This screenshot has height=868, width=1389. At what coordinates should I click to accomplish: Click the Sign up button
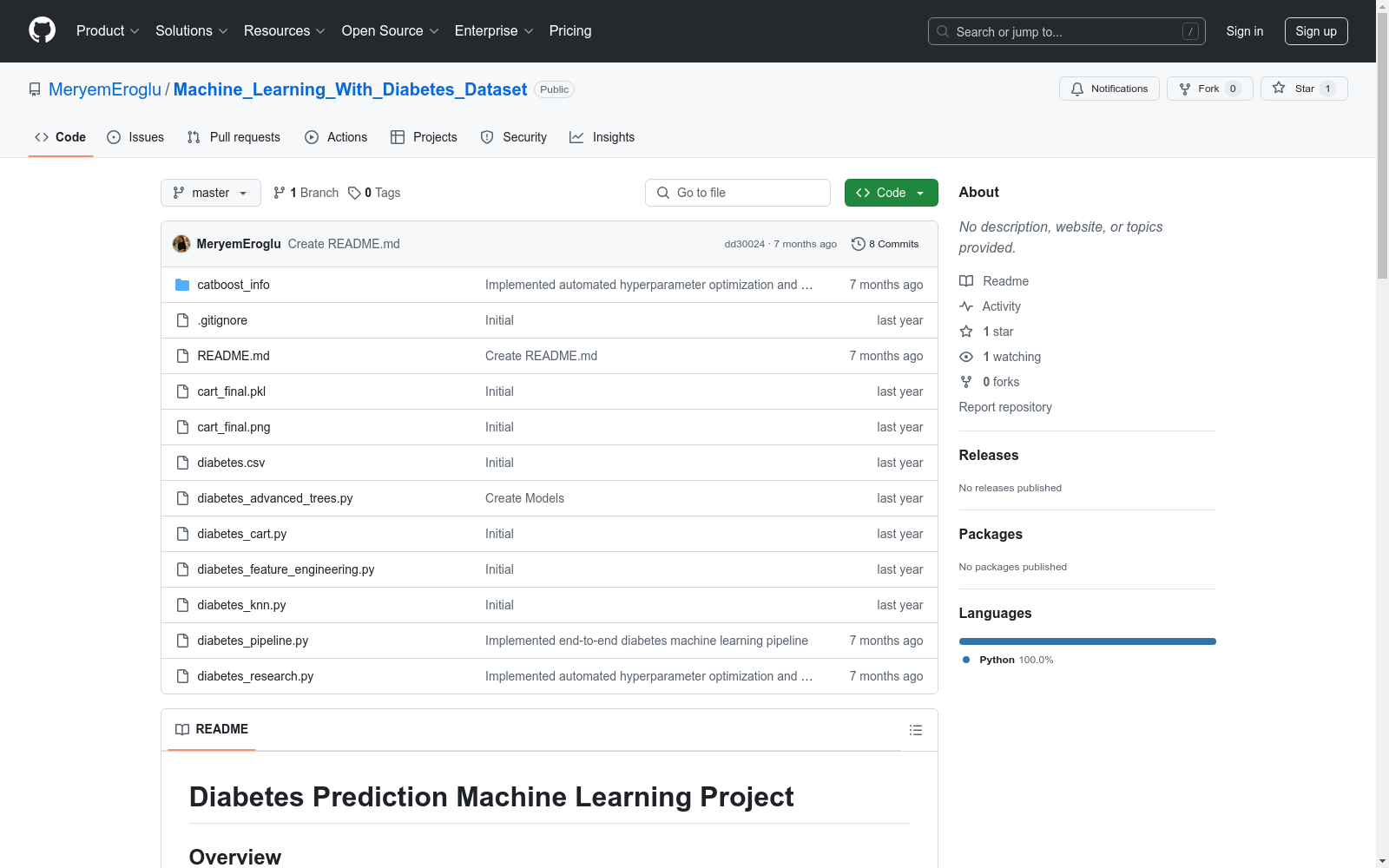[x=1316, y=31]
